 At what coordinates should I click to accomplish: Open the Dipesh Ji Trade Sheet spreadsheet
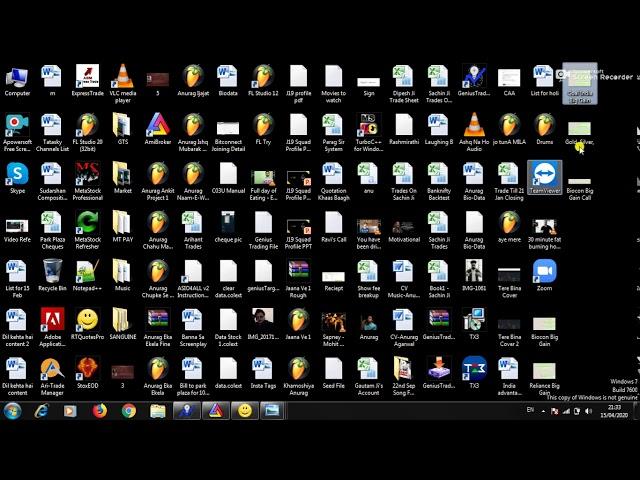[x=404, y=84]
